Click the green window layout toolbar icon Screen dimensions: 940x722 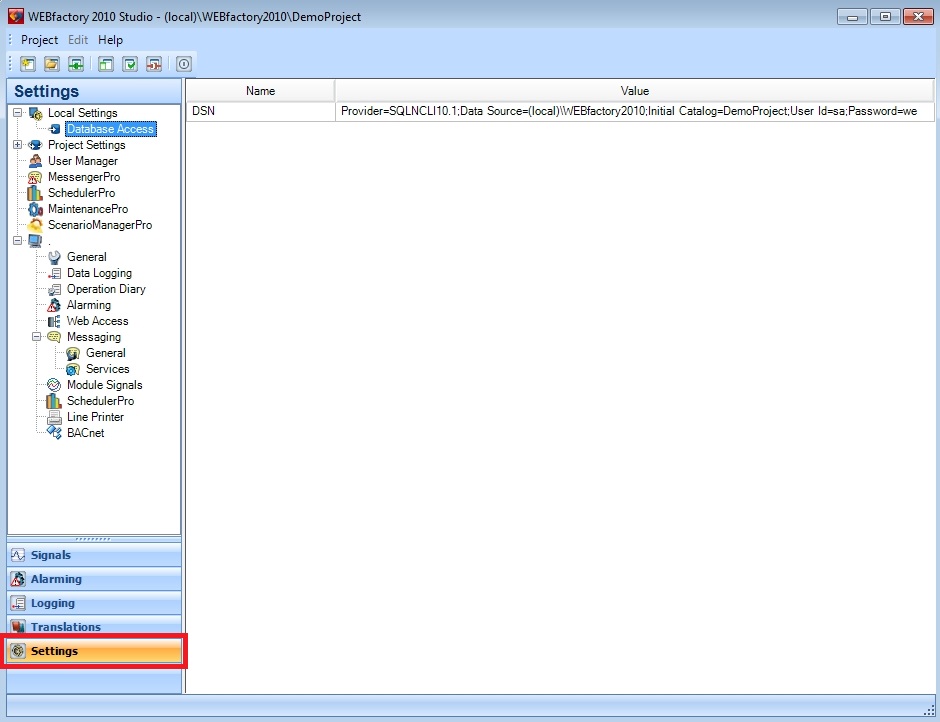click(106, 64)
